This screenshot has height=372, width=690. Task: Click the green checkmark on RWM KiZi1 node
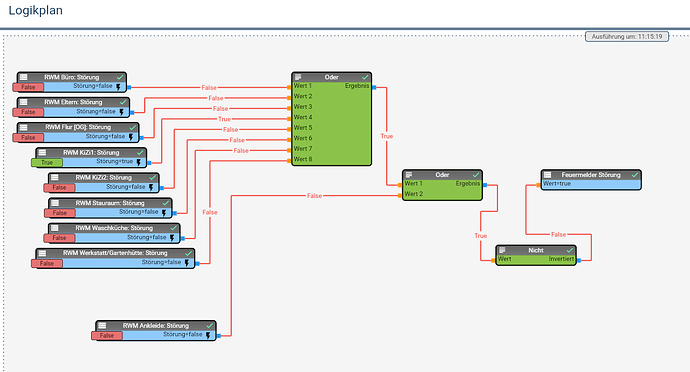[140, 152]
